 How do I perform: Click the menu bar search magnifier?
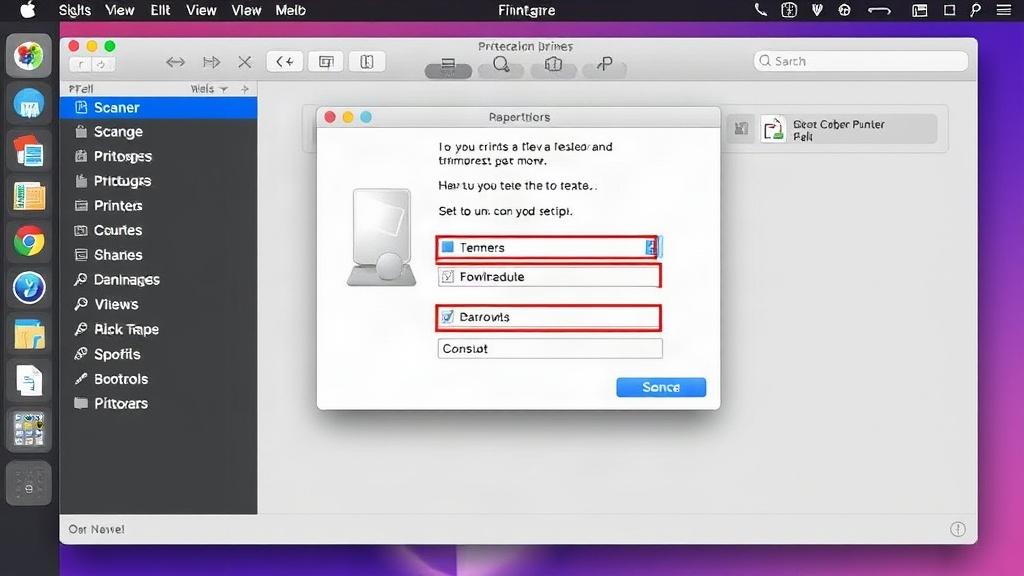point(975,10)
